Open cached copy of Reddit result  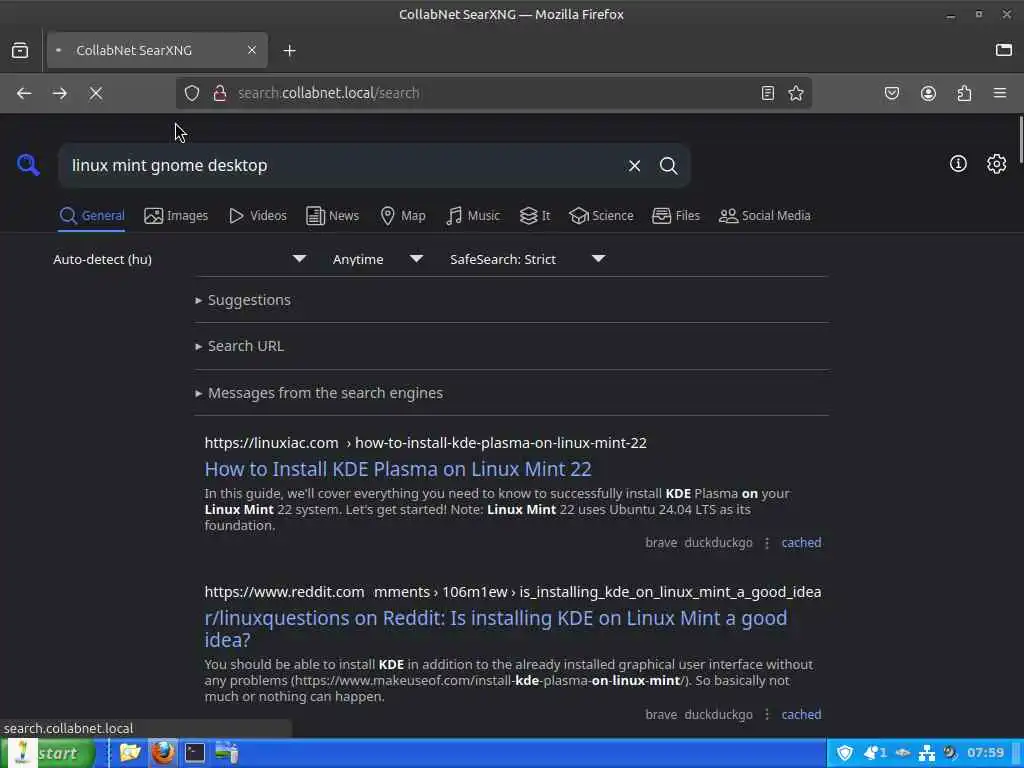click(x=801, y=714)
